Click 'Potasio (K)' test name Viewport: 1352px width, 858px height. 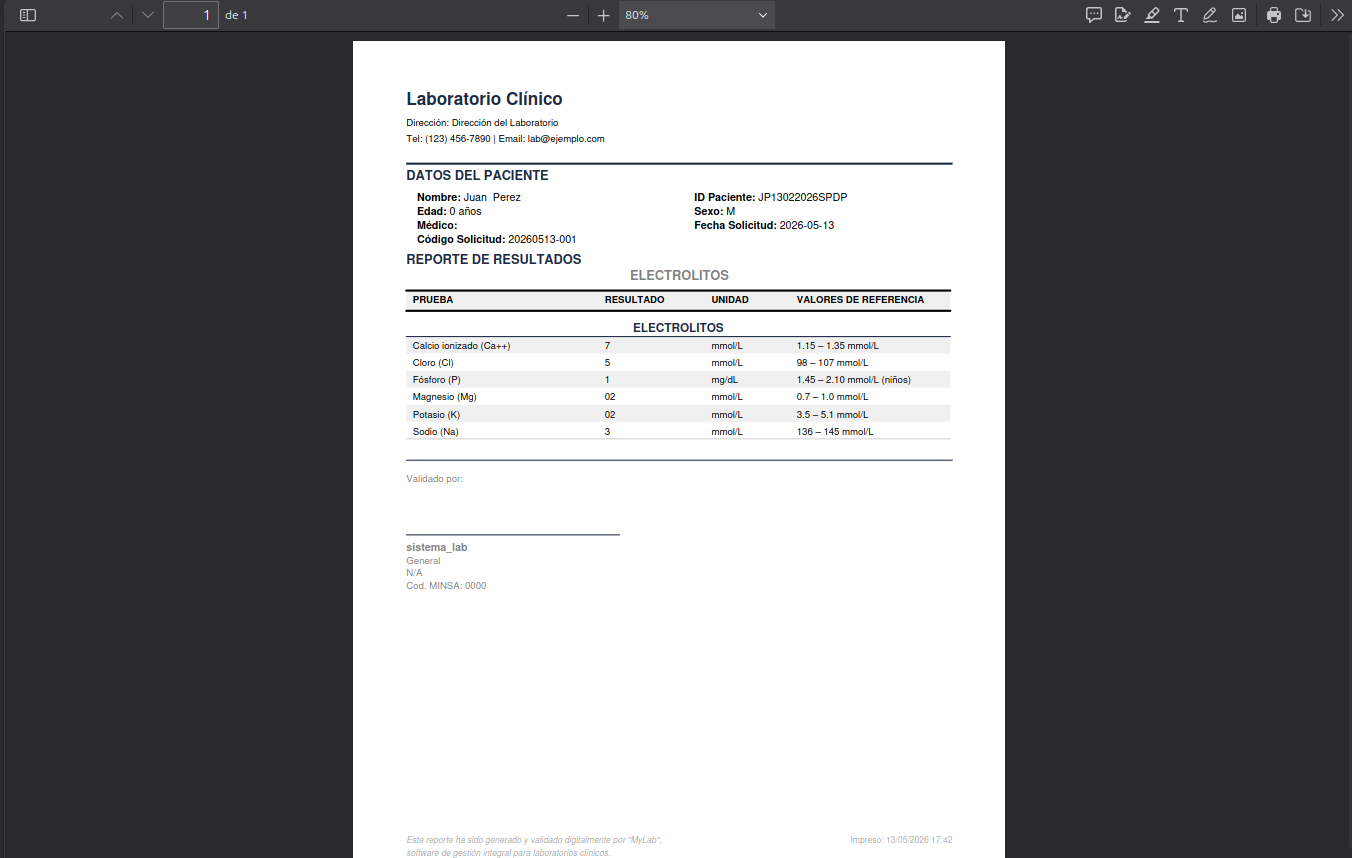click(x=436, y=415)
